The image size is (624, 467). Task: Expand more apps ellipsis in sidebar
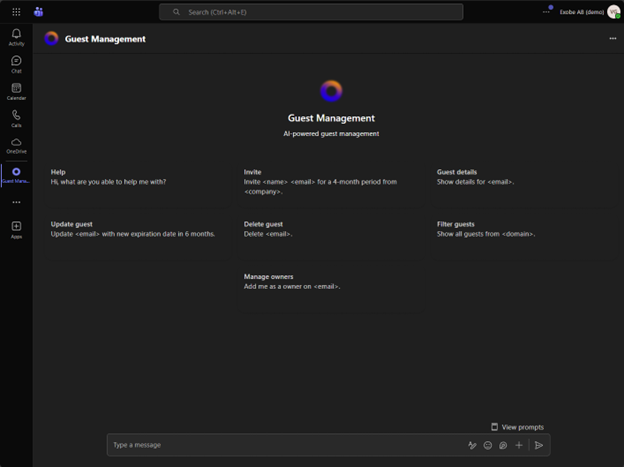(16, 202)
